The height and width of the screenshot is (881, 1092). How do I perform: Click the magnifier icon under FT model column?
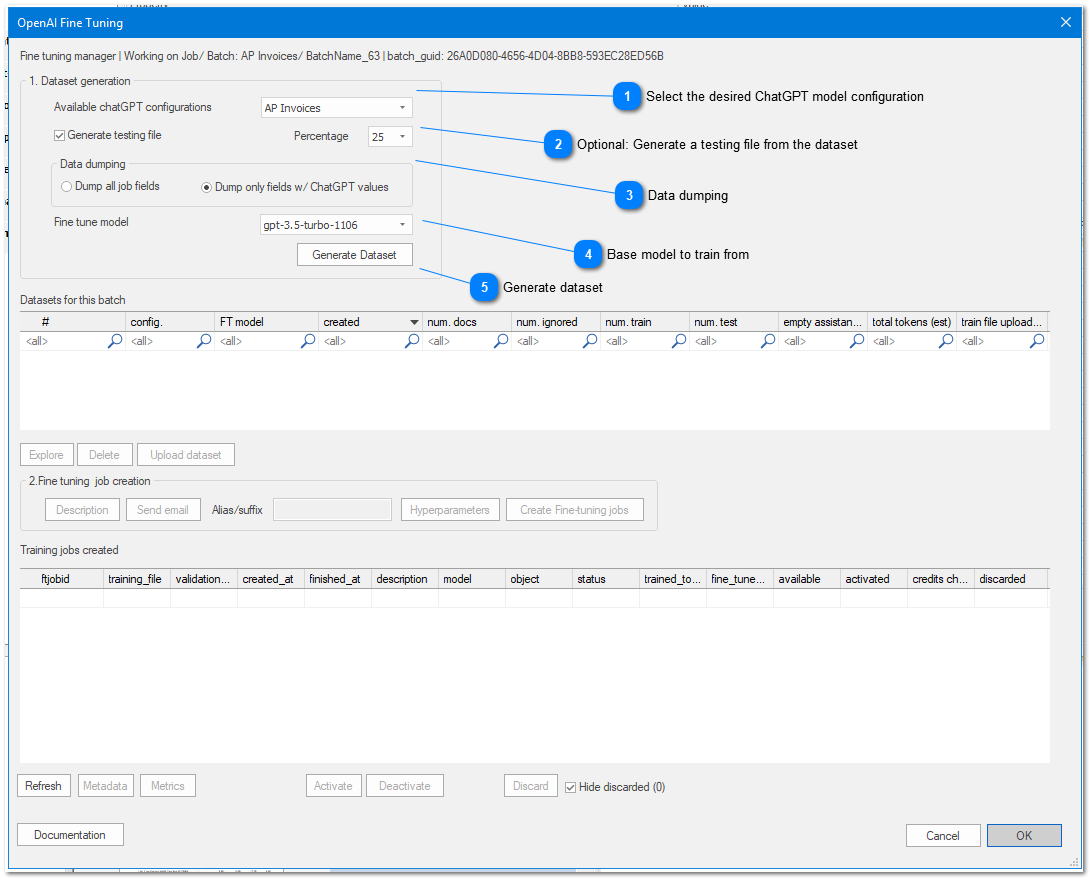coord(308,341)
